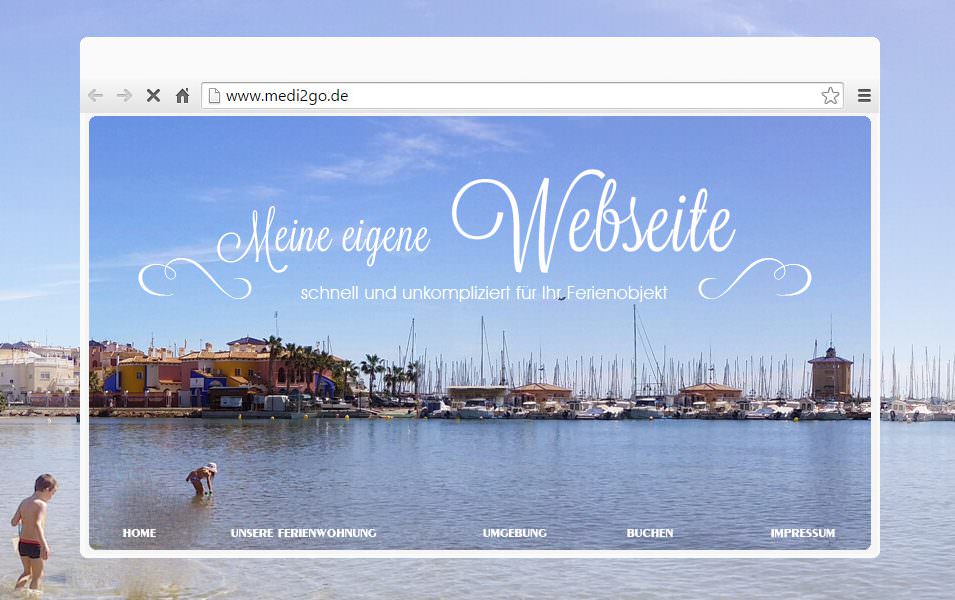Go to the browser home page icon

pos(182,96)
